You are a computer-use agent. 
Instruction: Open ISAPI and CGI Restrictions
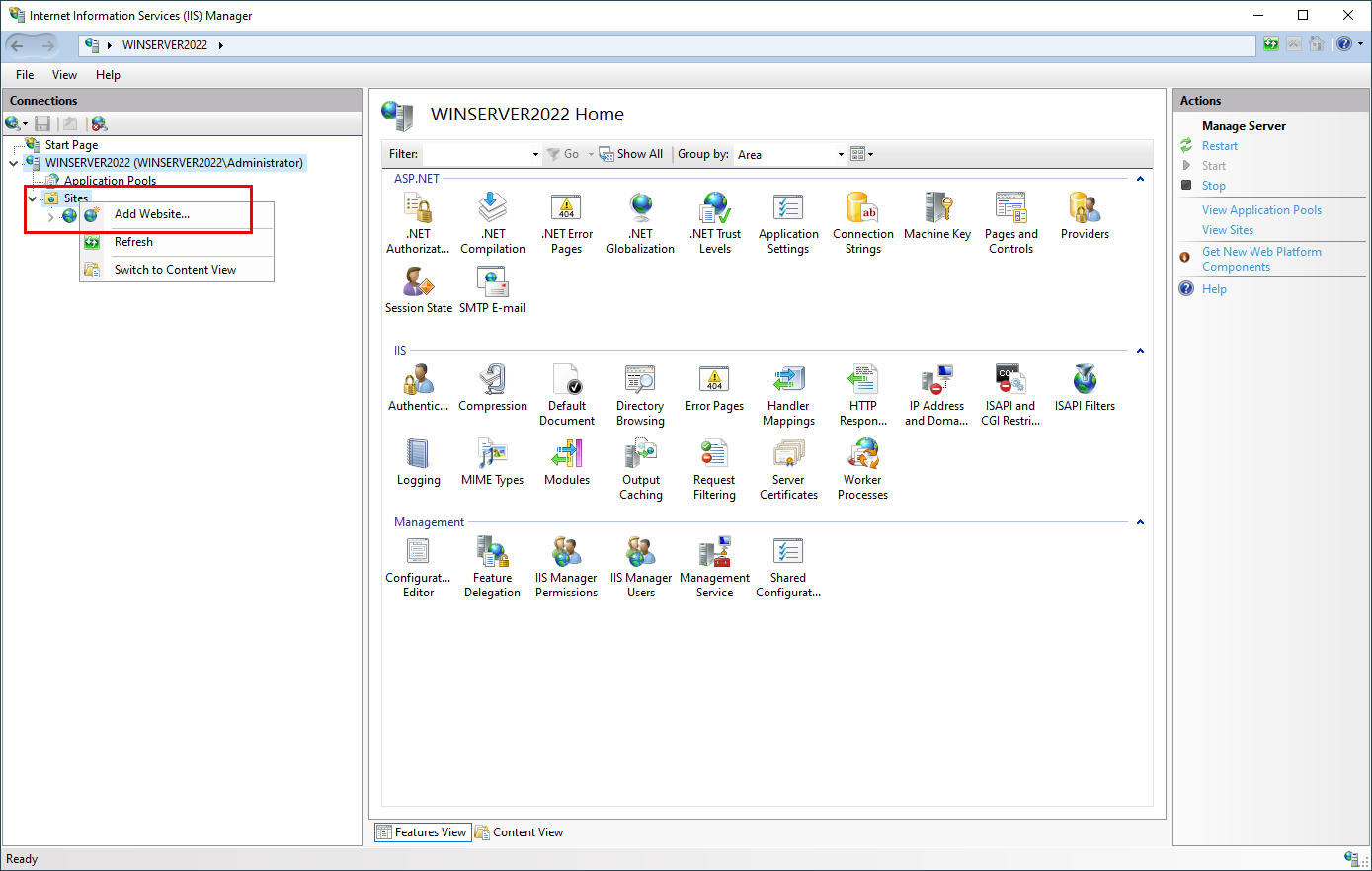point(1010,395)
